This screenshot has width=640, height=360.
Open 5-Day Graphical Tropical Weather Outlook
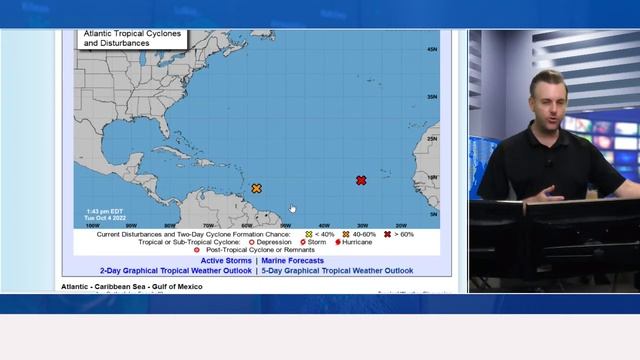point(337,271)
